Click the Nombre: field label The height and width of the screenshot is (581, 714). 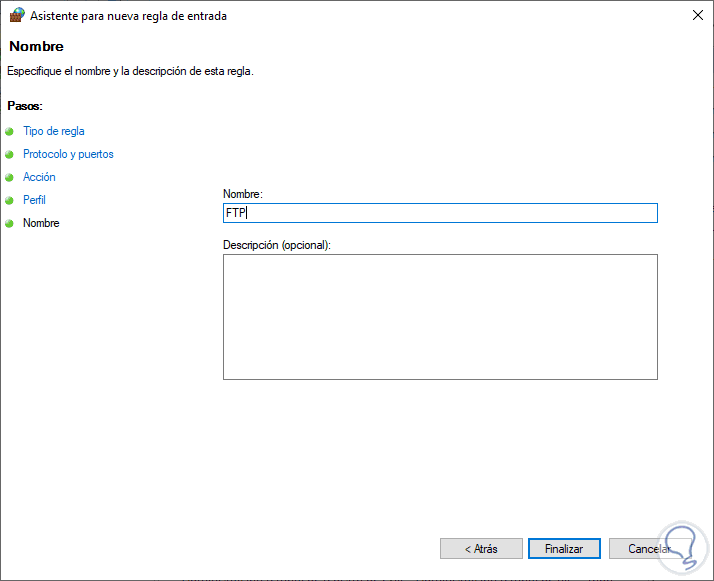pos(243,194)
